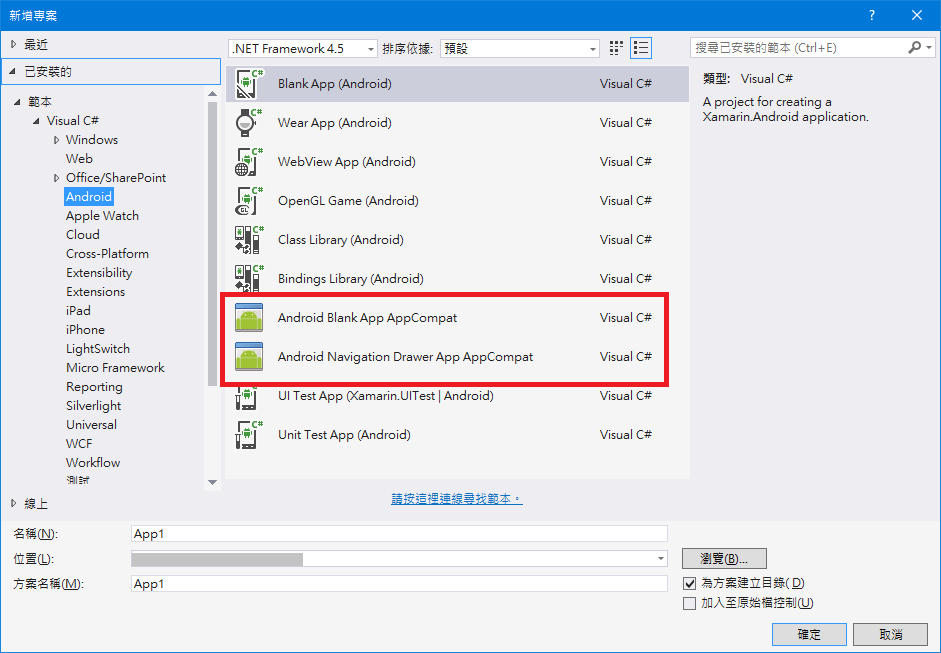Image resolution: width=941 pixels, height=653 pixels.
Task: Select Android Navigation Drawer App AppCompat icon
Action: [x=249, y=357]
